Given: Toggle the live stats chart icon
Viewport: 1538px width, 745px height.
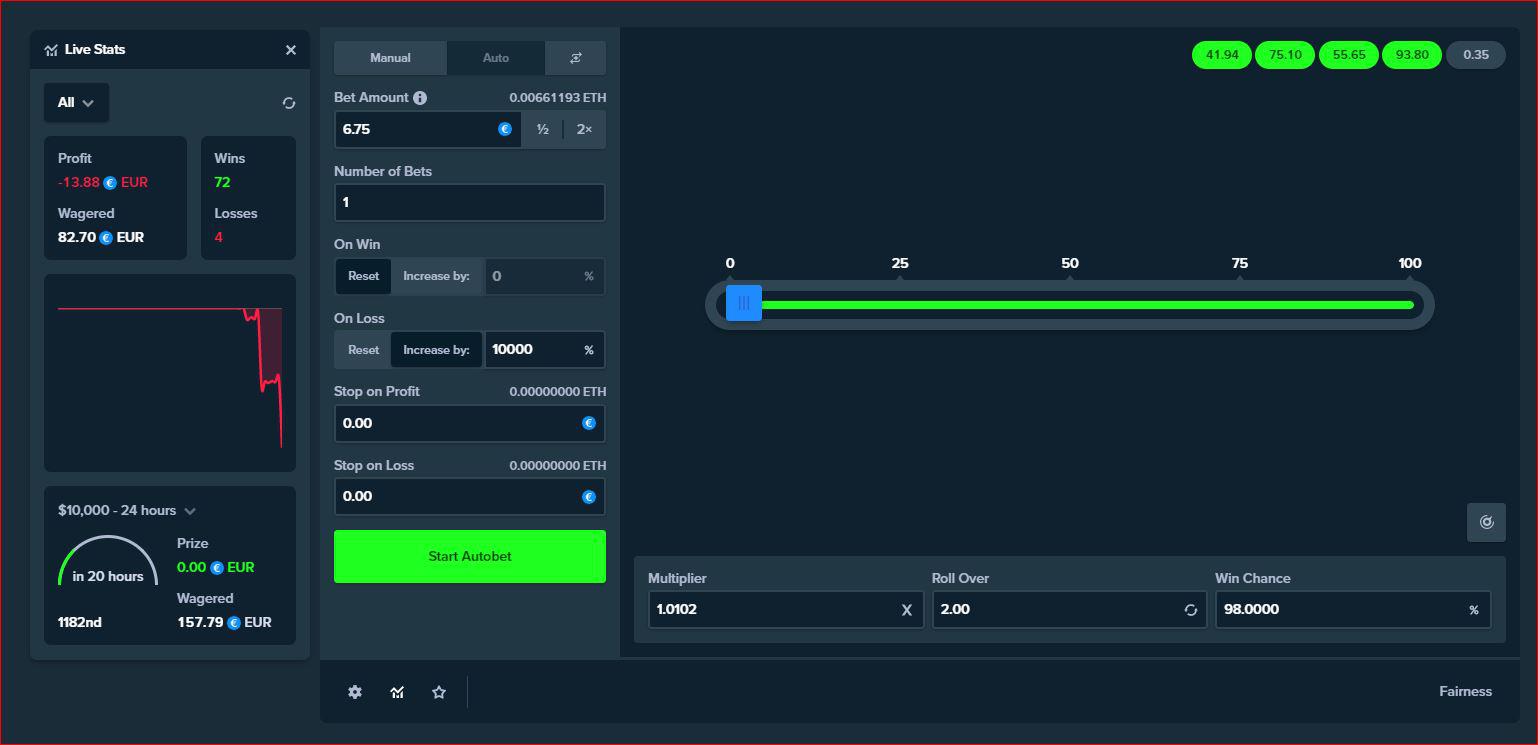Looking at the screenshot, I should 397,692.
